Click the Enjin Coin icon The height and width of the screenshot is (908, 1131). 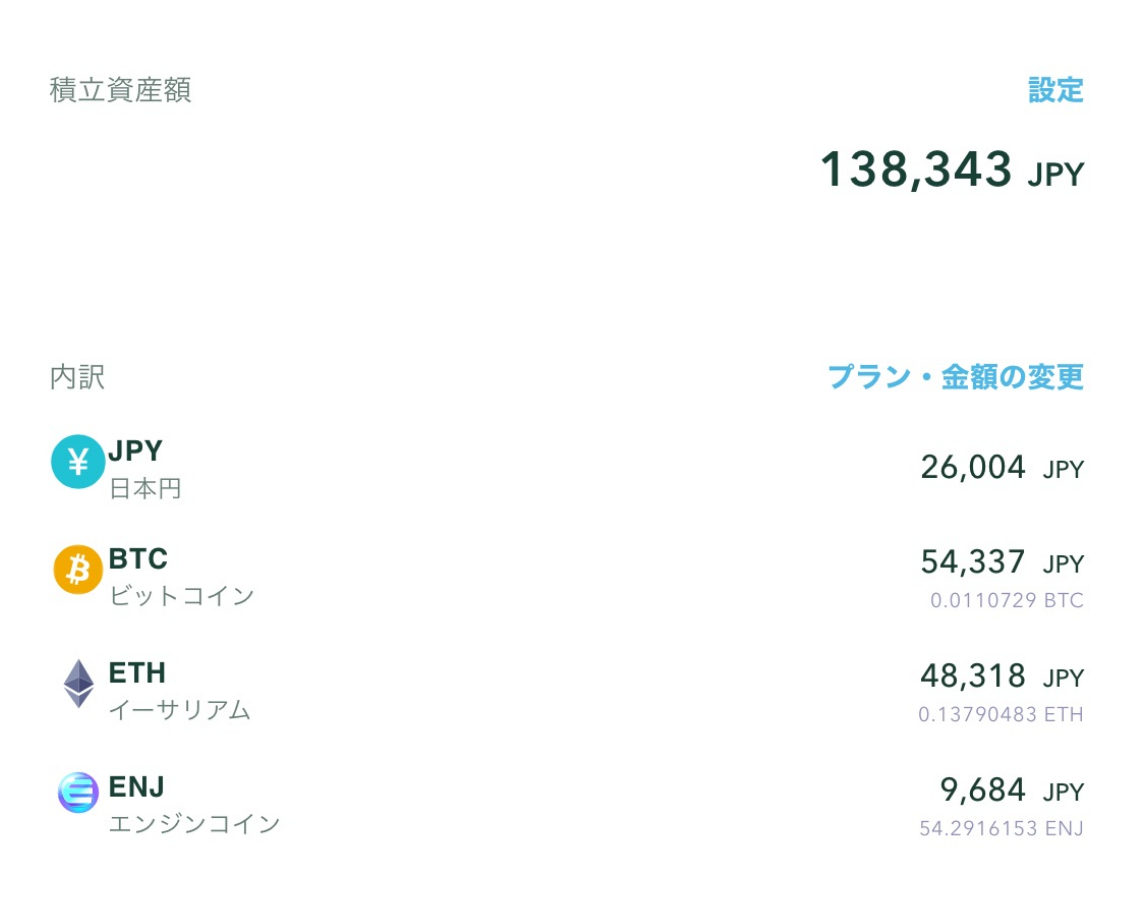[78, 793]
